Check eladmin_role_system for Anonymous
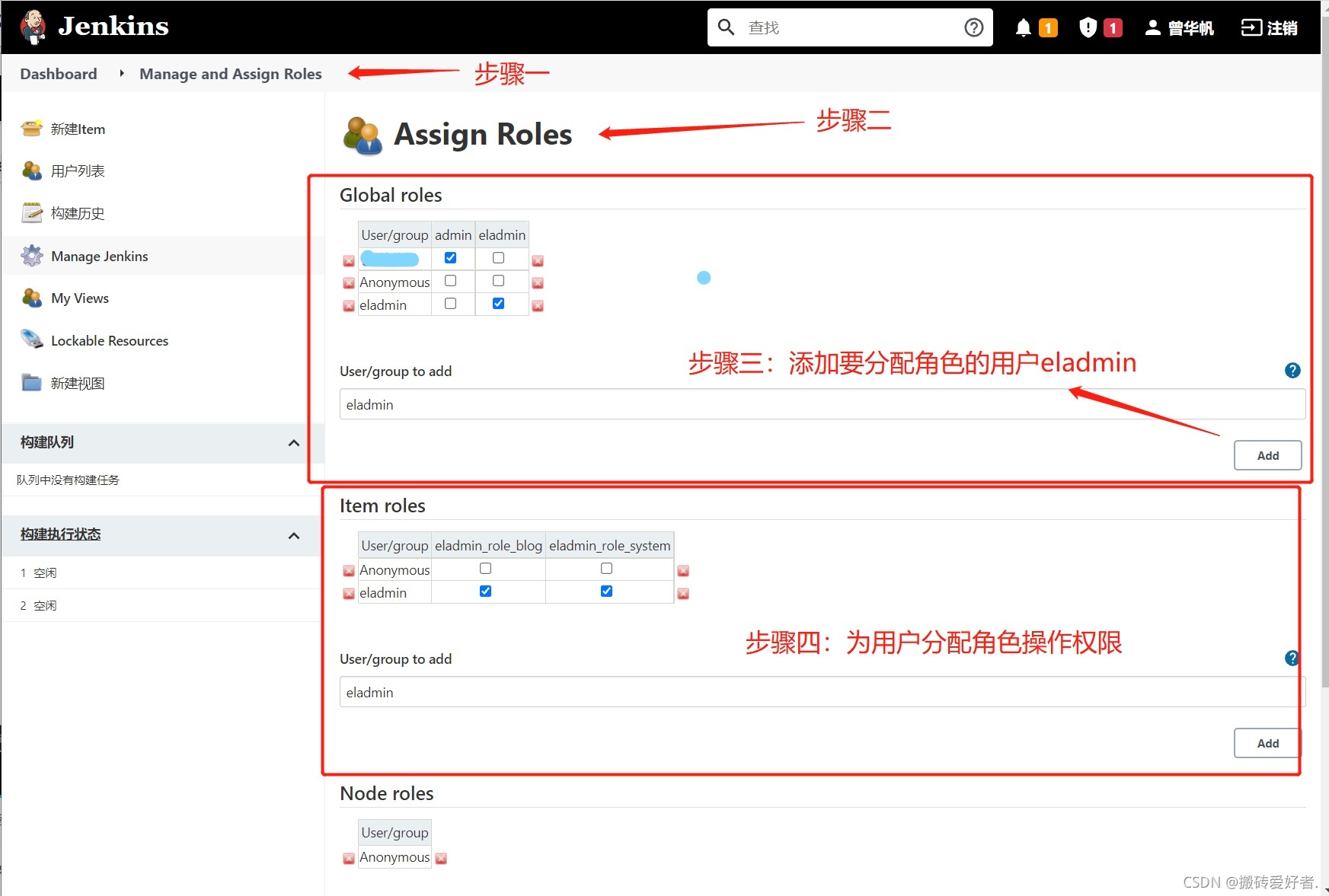 tap(606, 569)
